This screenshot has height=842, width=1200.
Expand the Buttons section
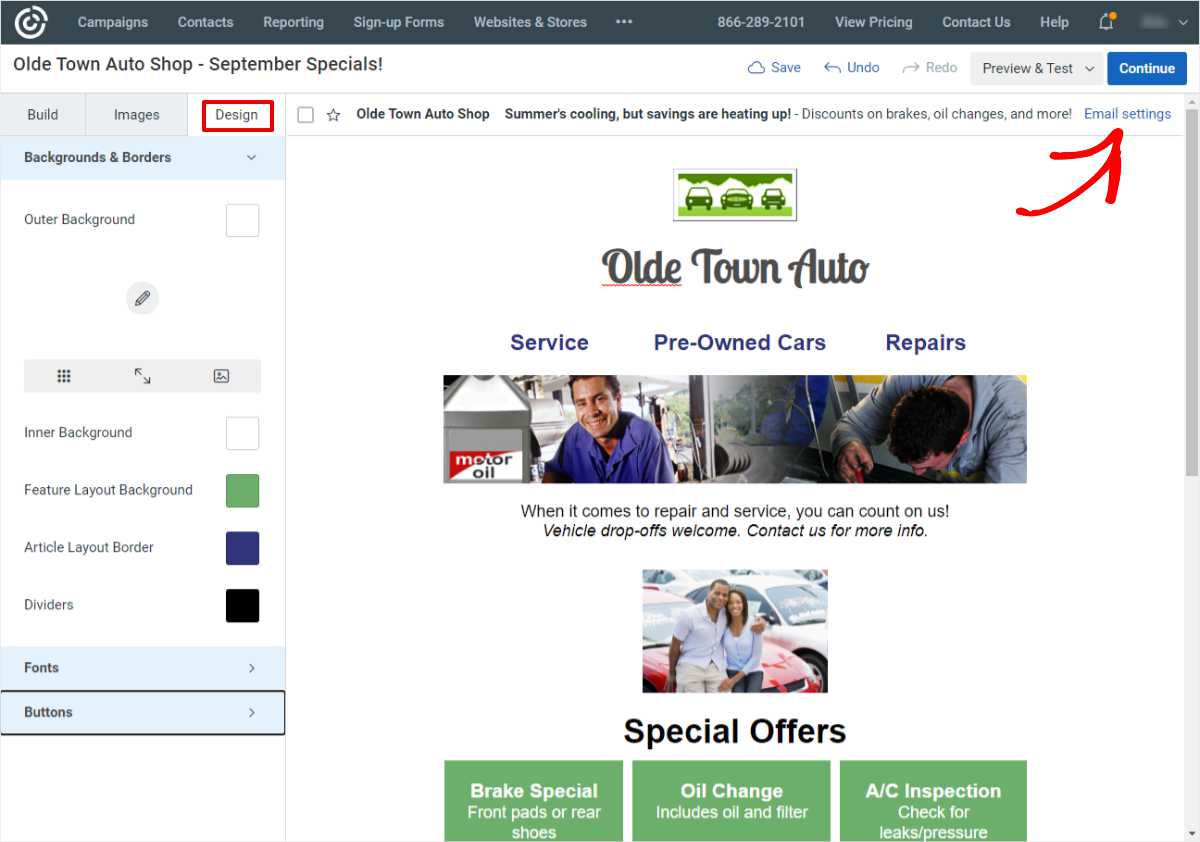pos(142,712)
